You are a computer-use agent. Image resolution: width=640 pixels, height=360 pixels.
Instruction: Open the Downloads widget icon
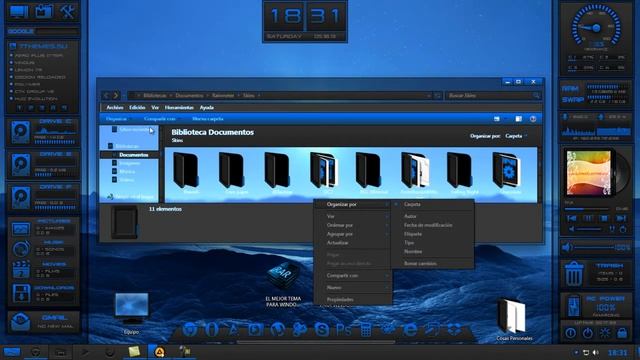(x=20, y=293)
